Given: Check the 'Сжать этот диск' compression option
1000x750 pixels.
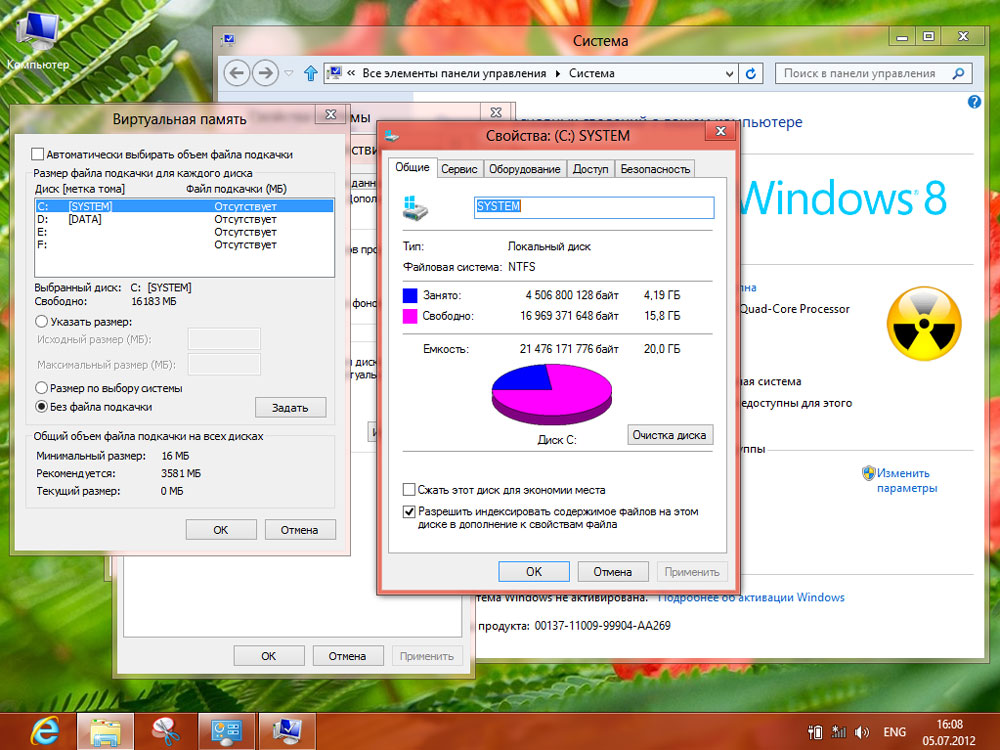Looking at the screenshot, I should point(409,490).
